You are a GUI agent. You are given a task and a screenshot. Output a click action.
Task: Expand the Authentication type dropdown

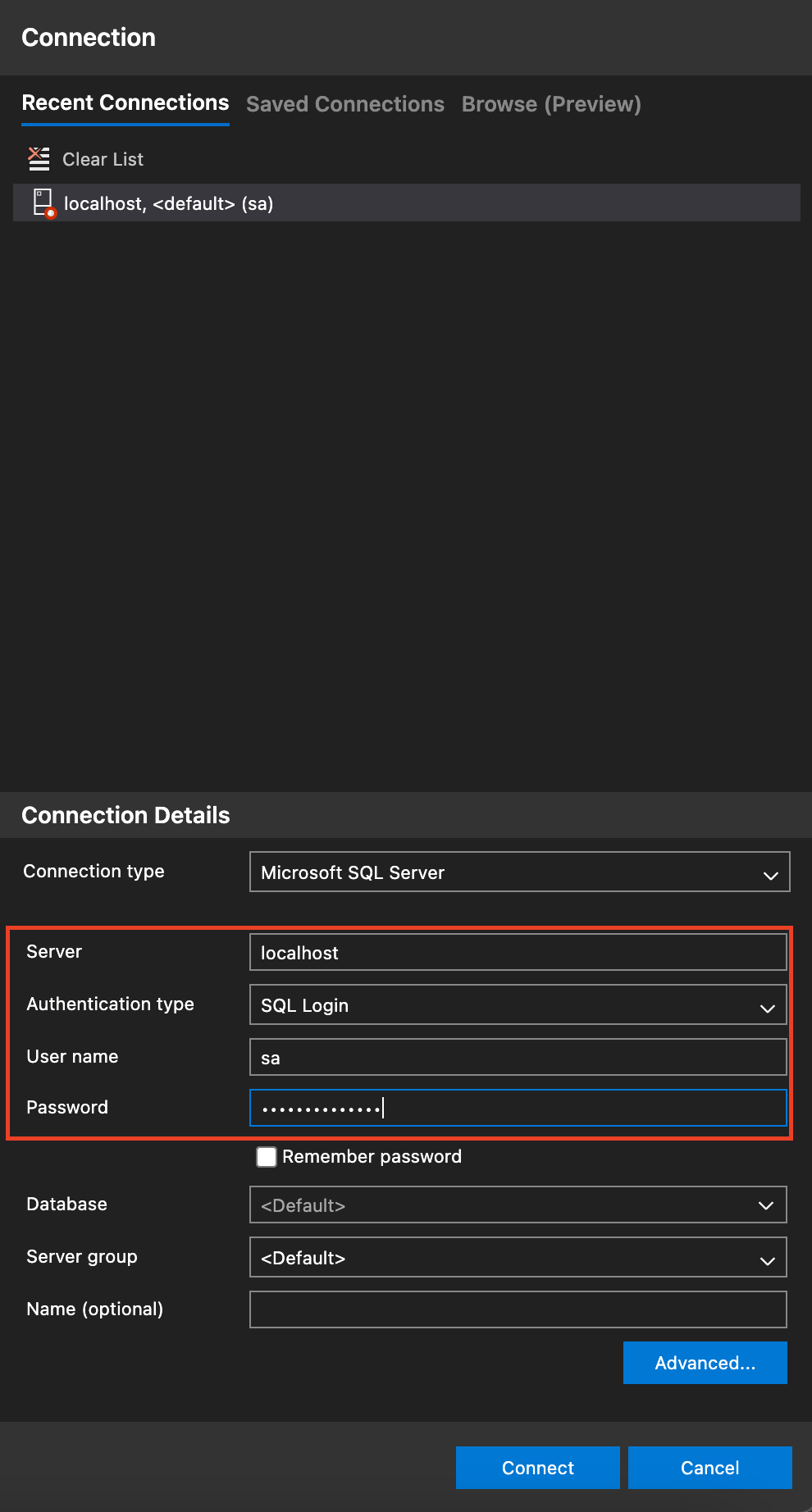(518, 1005)
